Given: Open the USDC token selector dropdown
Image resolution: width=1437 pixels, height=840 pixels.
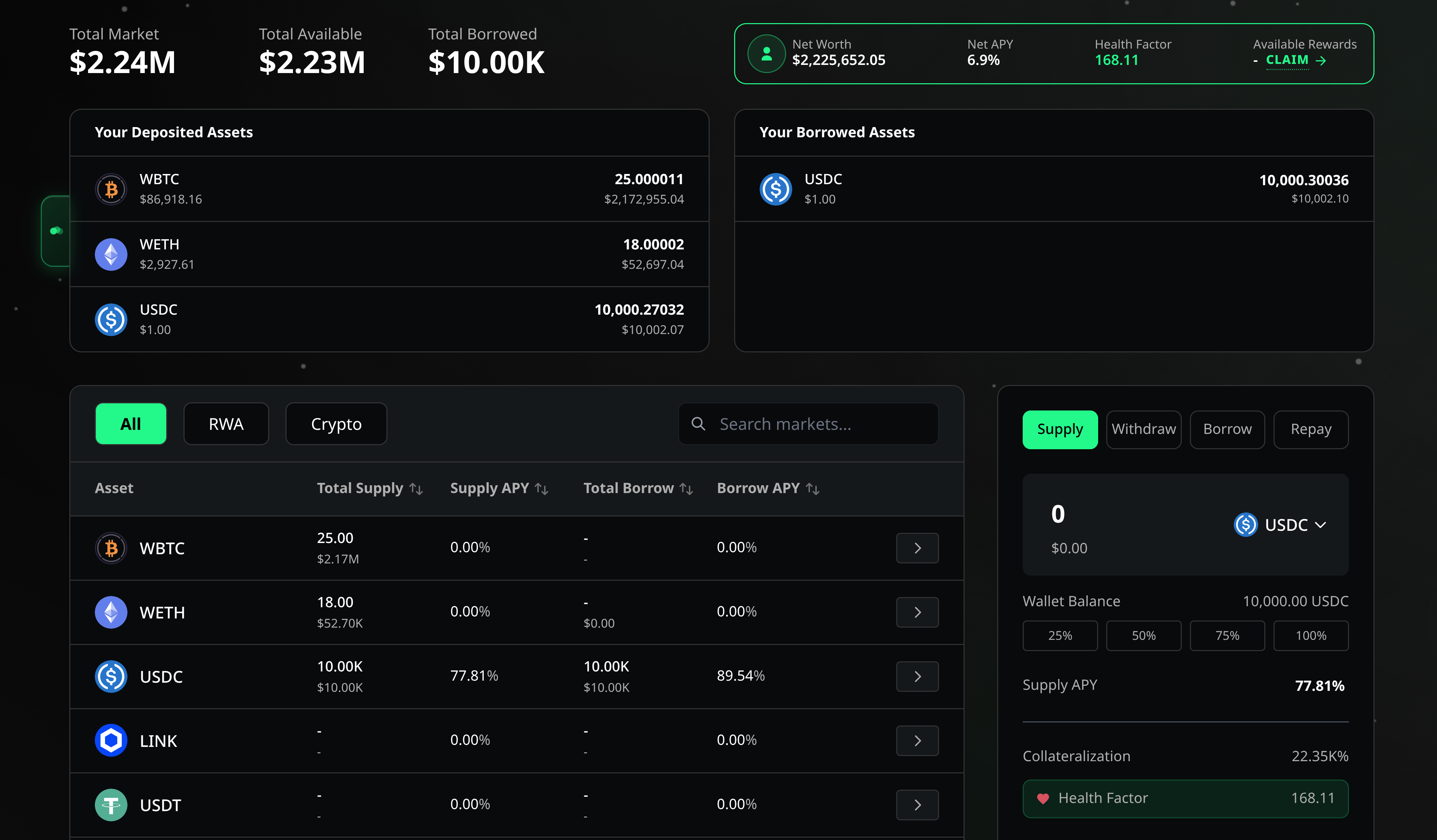Looking at the screenshot, I should (x=1281, y=525).
